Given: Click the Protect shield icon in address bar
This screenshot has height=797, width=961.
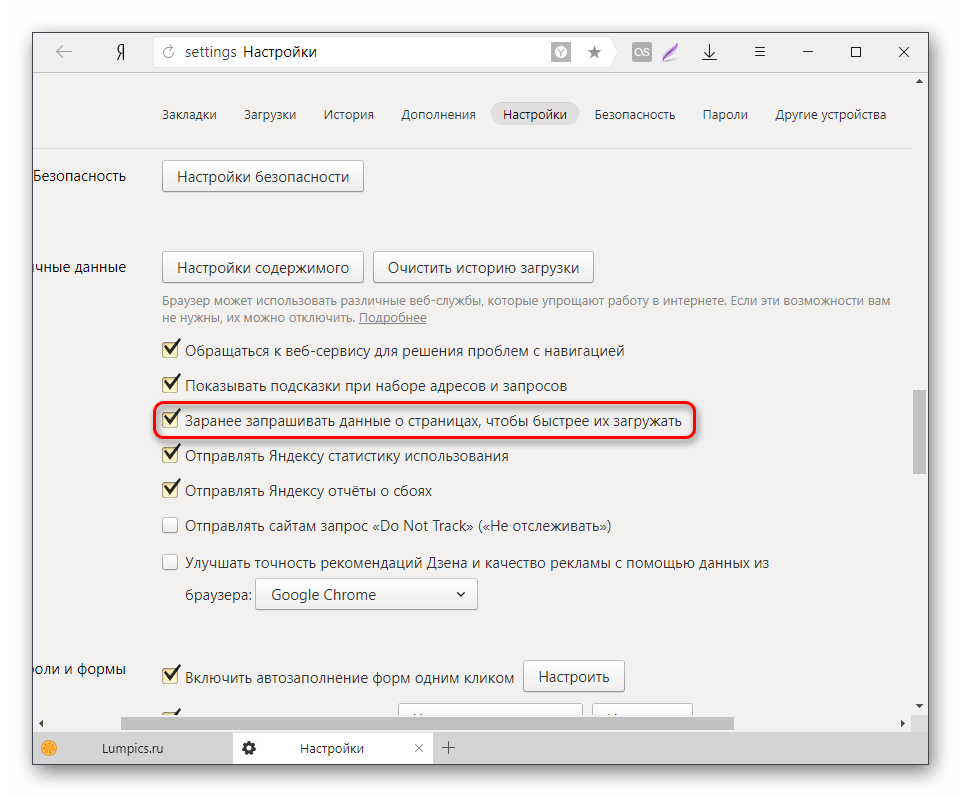Looking at the screenshot, I should pyautogui.click(x=561, y=52).
